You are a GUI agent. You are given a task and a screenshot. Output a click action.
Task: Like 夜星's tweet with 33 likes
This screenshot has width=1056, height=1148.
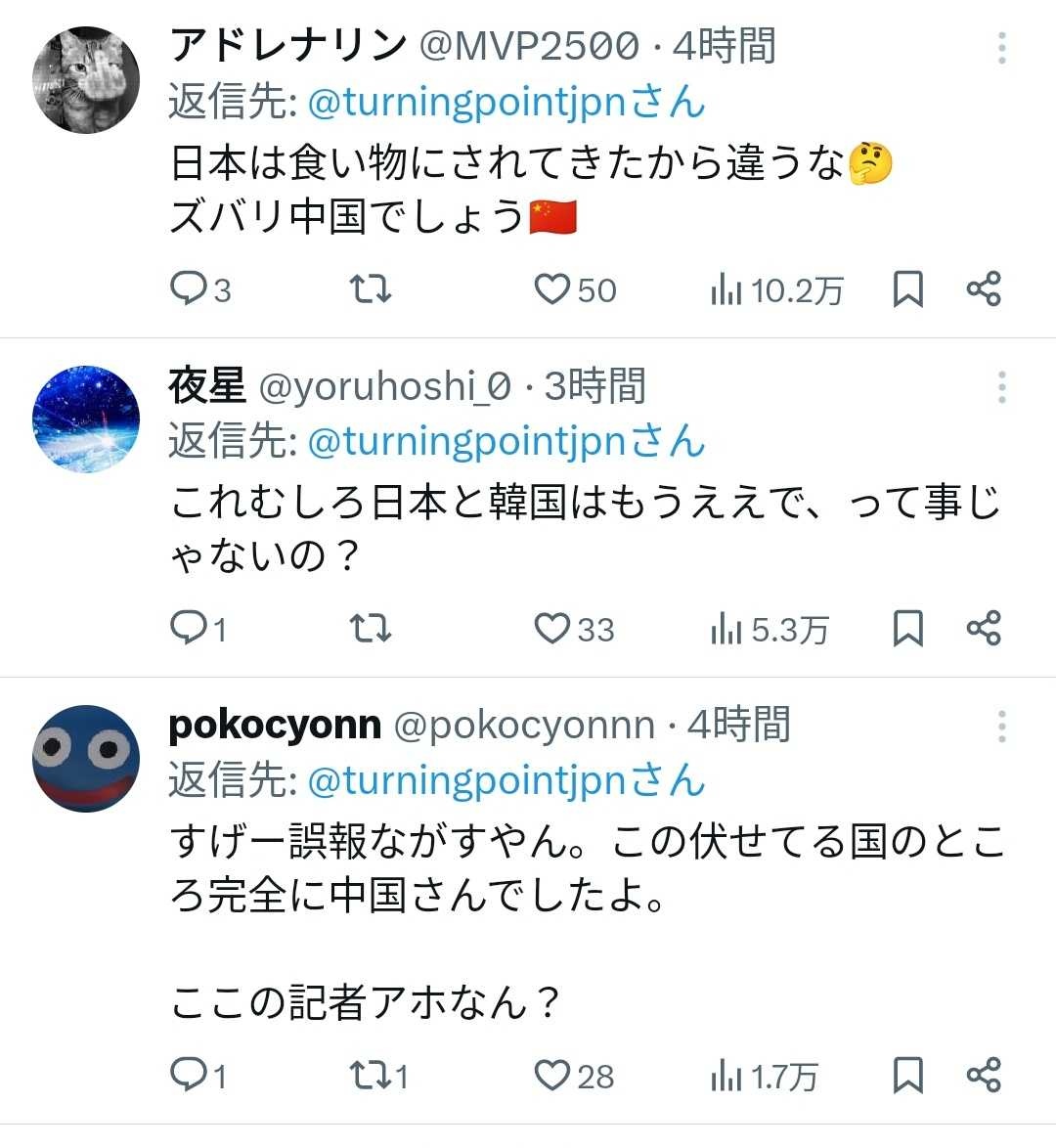[552, 629]
